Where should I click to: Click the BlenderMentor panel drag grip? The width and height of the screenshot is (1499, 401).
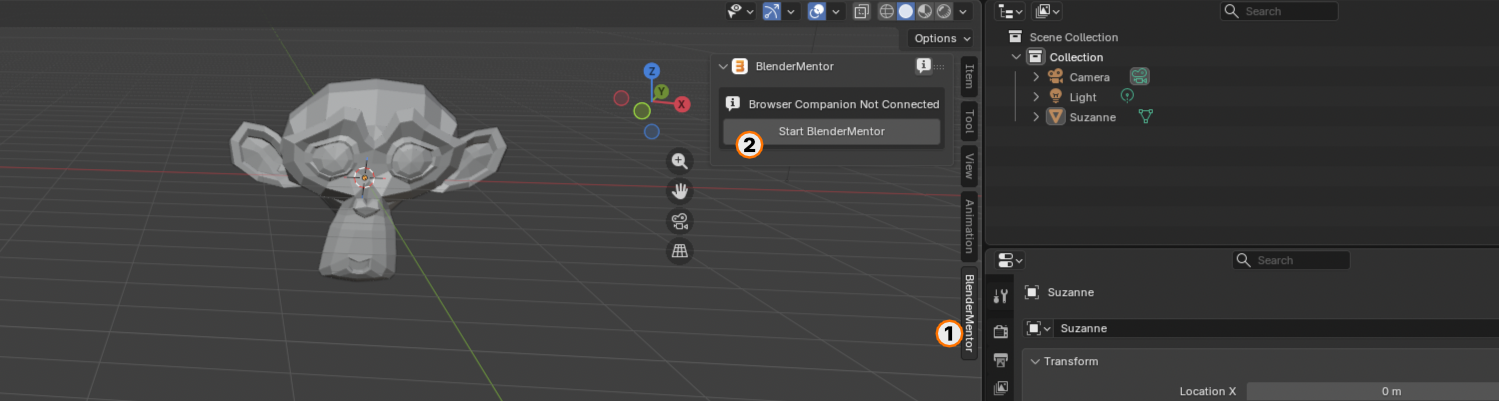(940, 66)
